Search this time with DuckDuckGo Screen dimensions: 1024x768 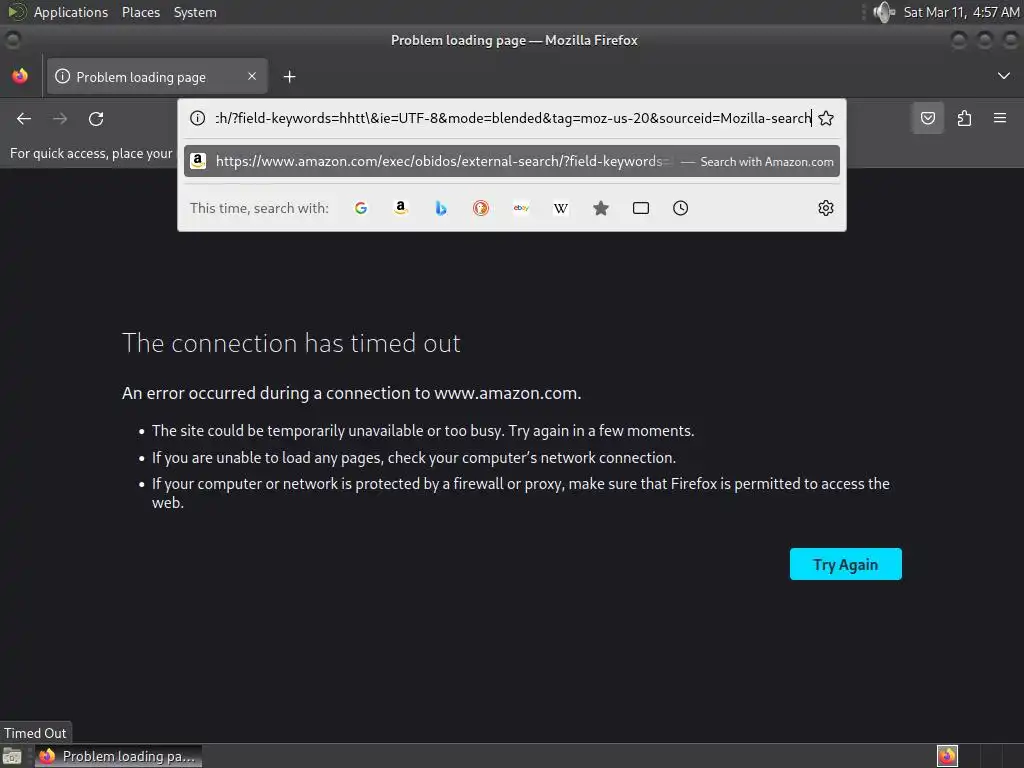point(481,208)
